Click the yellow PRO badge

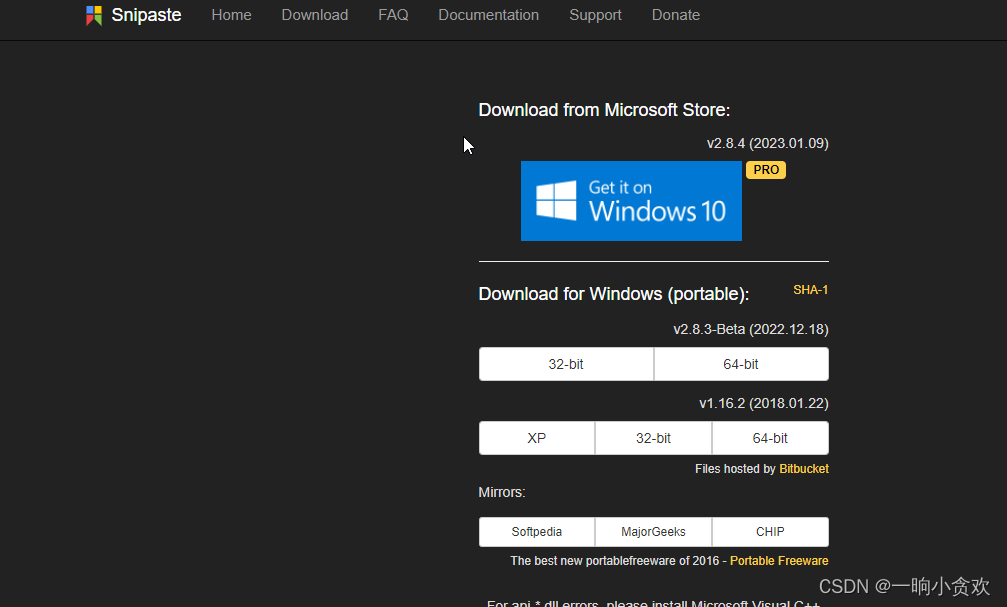tap(766, 170)
